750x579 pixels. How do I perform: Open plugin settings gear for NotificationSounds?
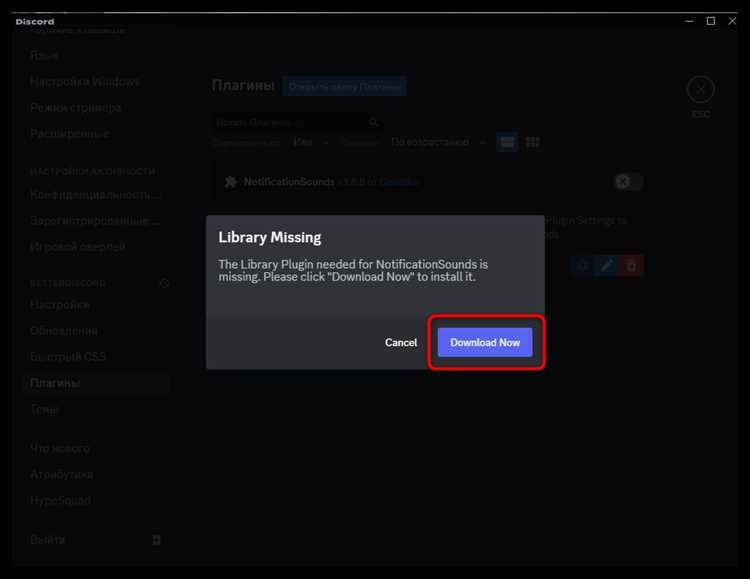pyautogui.click(x=582, y=266)
